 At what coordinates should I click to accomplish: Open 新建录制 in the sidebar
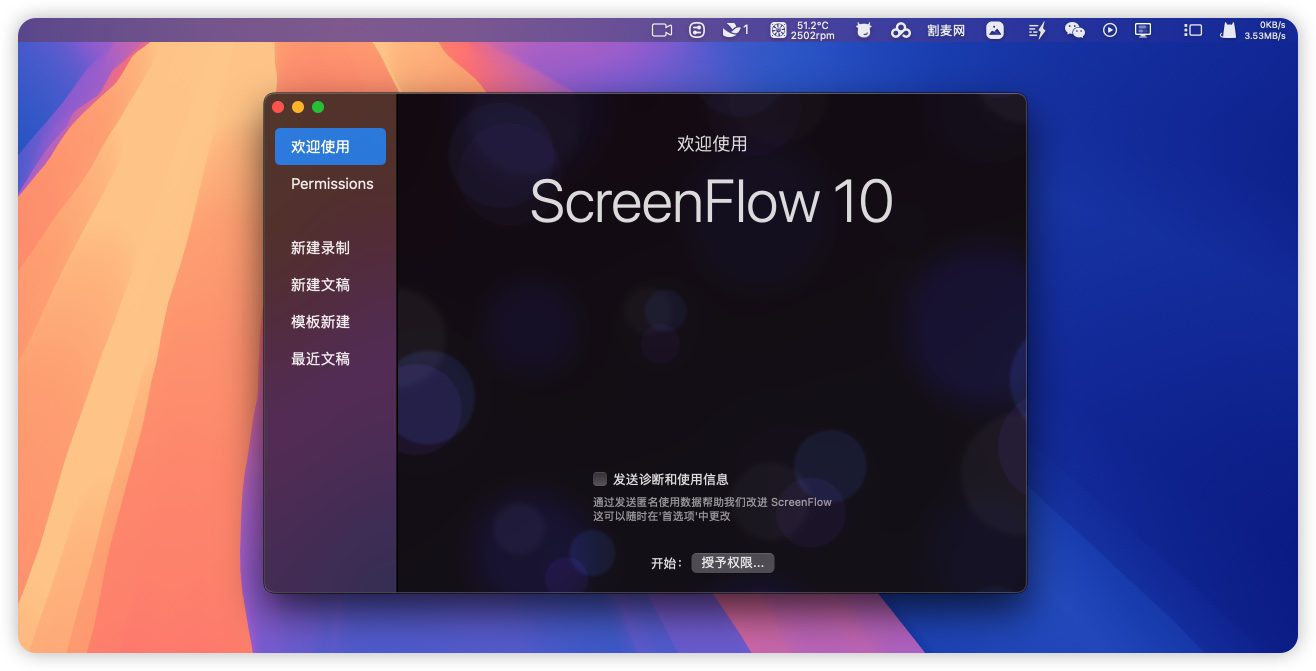[320, 248]
